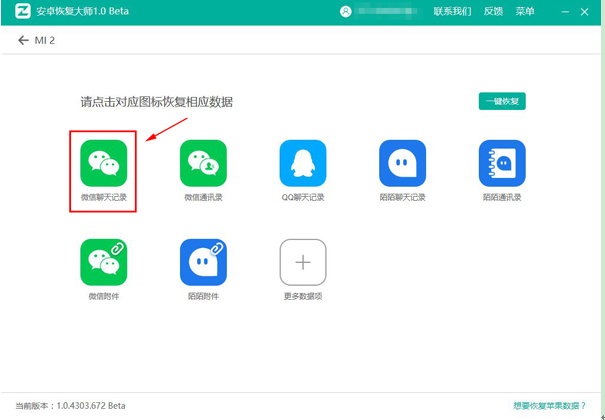Screen dimensions: 605x420
Task: Open the 联系我们 menu item
Action: click(452, 12)
